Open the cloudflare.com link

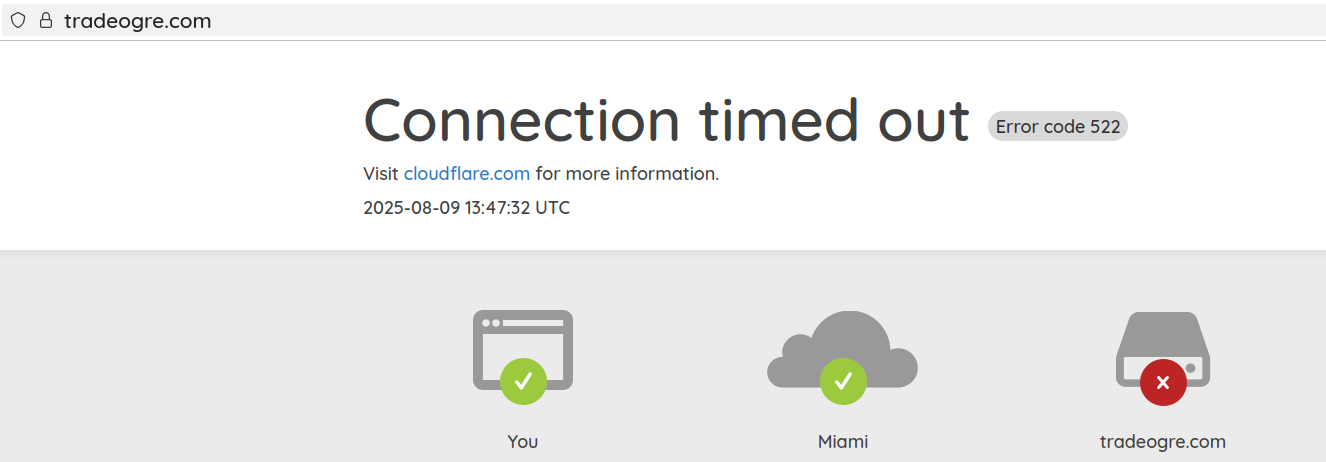coord(467,174)
